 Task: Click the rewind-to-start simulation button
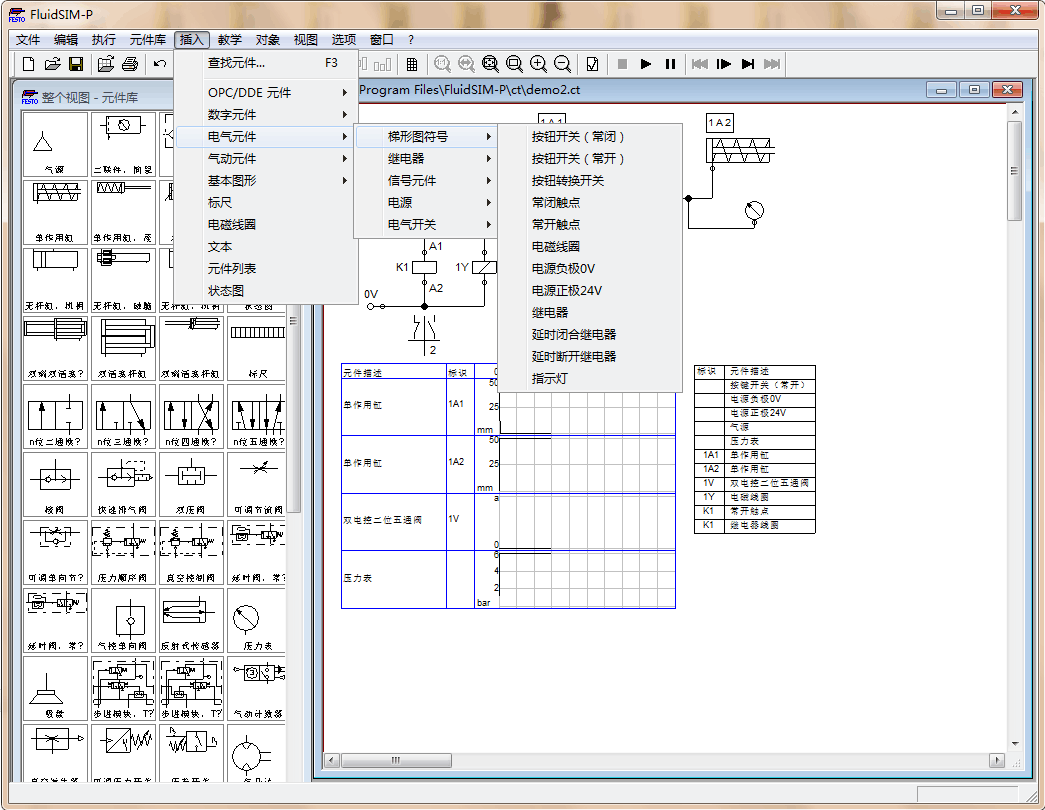tap(700, 64)
